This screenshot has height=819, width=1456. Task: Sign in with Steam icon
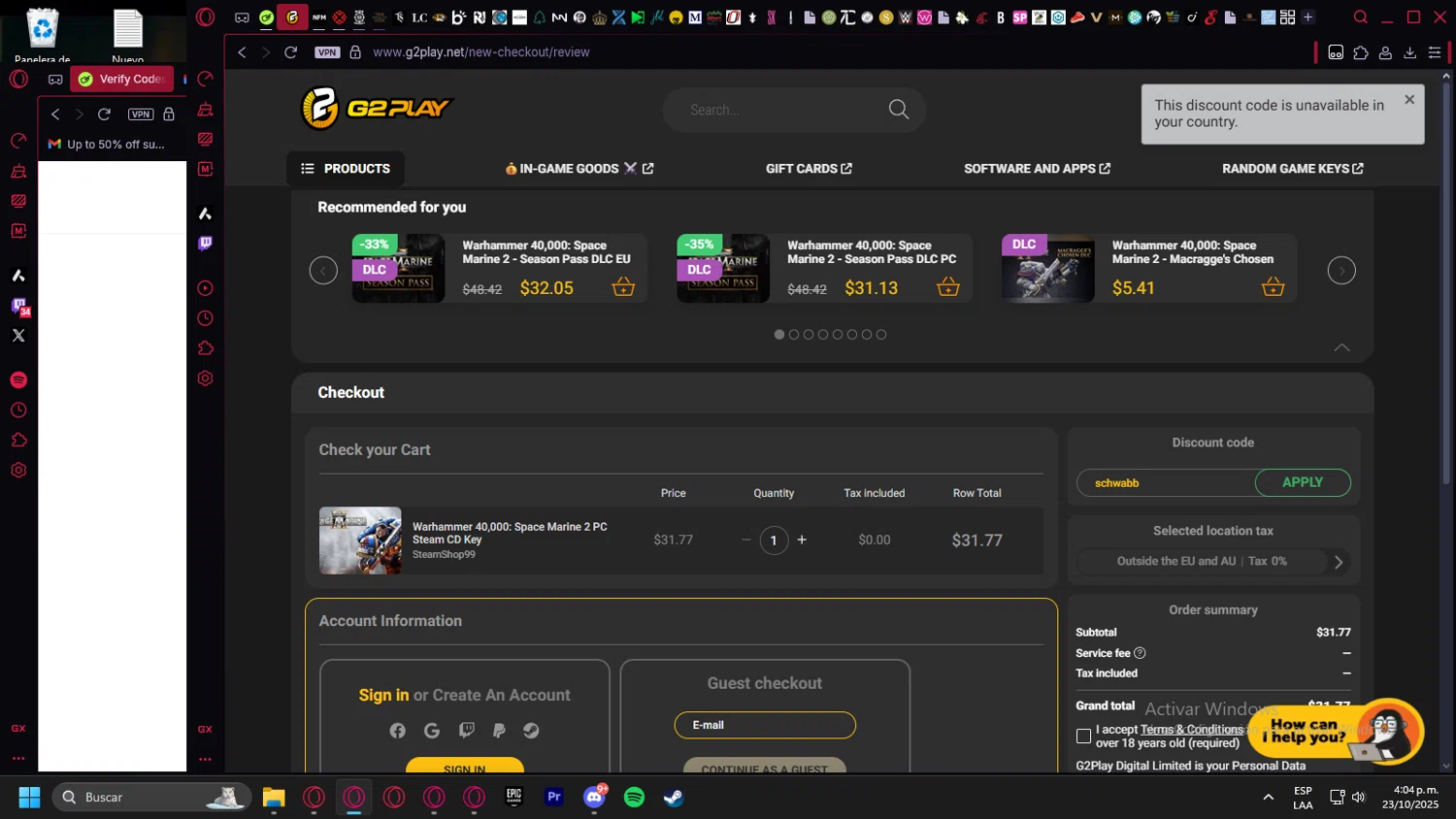531,731
